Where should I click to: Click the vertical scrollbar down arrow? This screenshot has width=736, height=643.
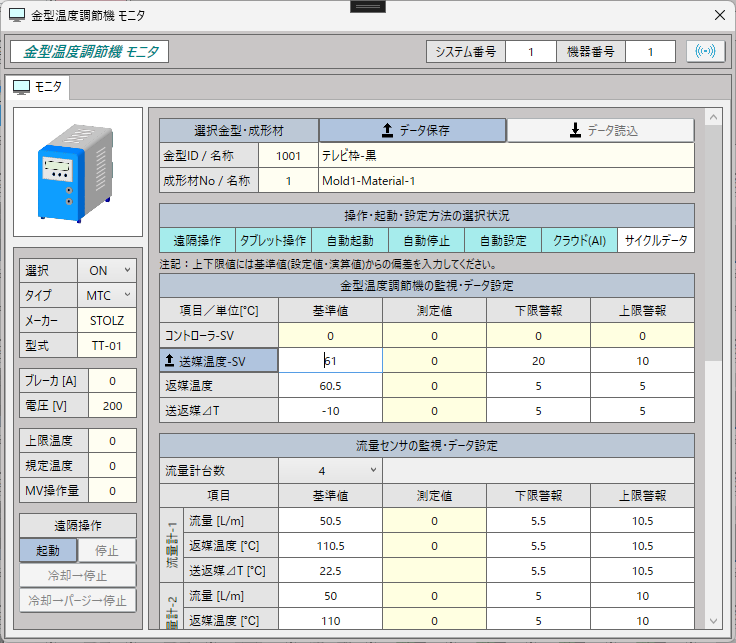pyautogui.click(x=713, y=621)
